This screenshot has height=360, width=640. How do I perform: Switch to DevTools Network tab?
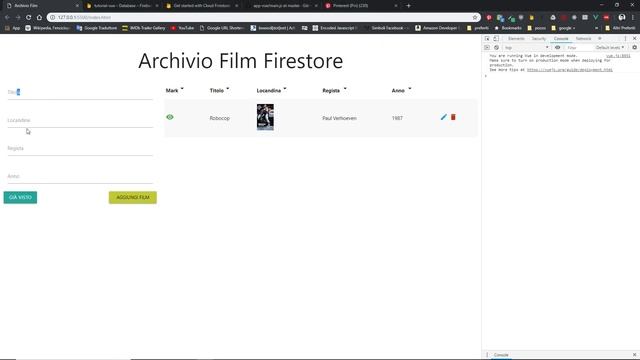(x=583, y=38)
